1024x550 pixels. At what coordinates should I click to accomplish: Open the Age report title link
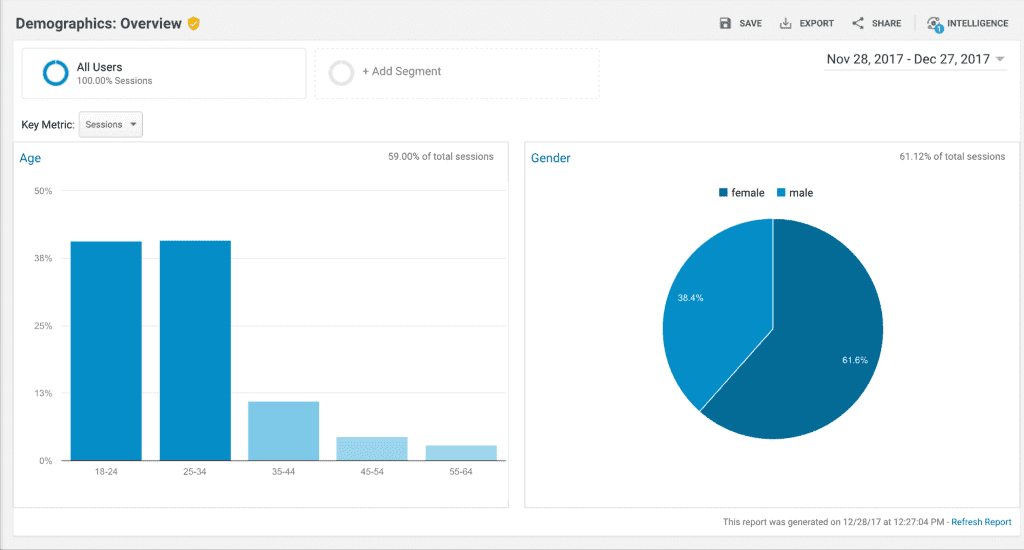(30, 158)
